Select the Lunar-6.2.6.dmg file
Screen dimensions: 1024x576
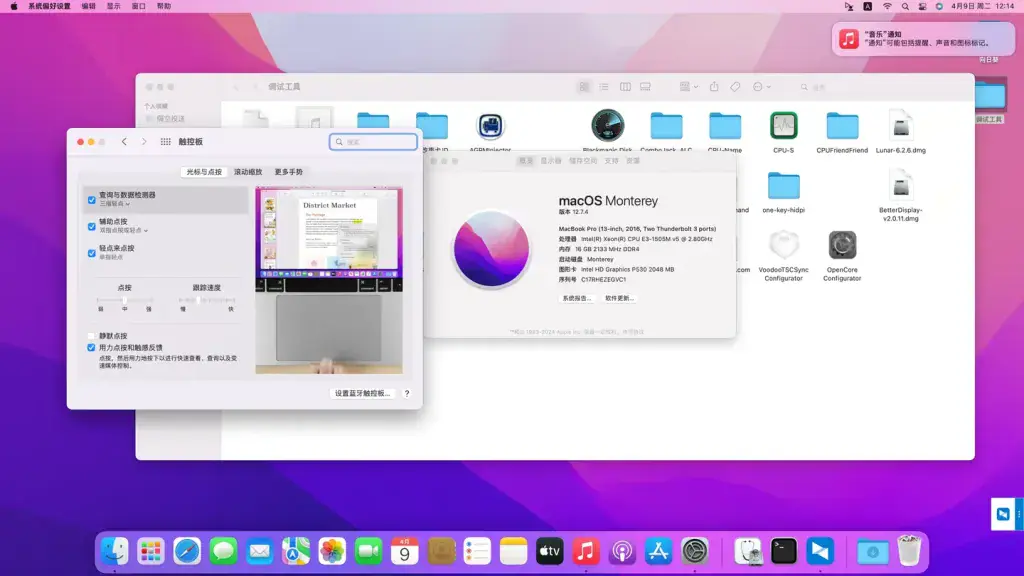[901, 125]
